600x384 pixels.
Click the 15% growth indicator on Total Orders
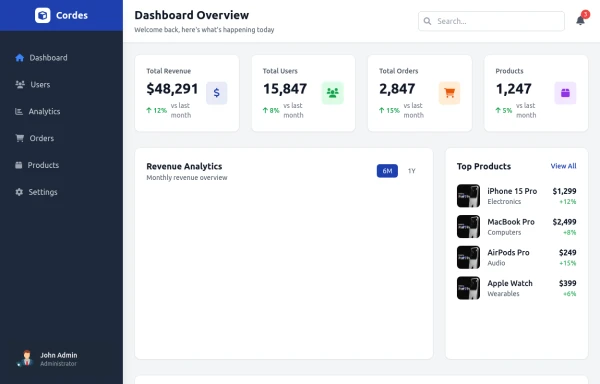coord(389,110)
